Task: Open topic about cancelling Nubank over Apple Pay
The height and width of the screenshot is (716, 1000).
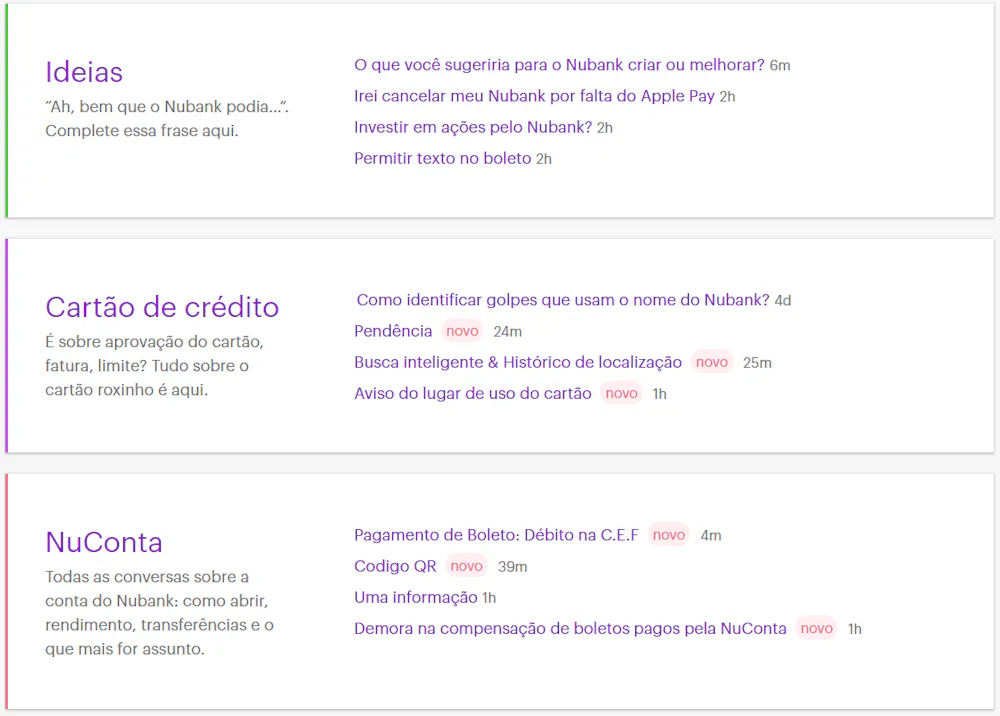Action: [x=534, y=96]
